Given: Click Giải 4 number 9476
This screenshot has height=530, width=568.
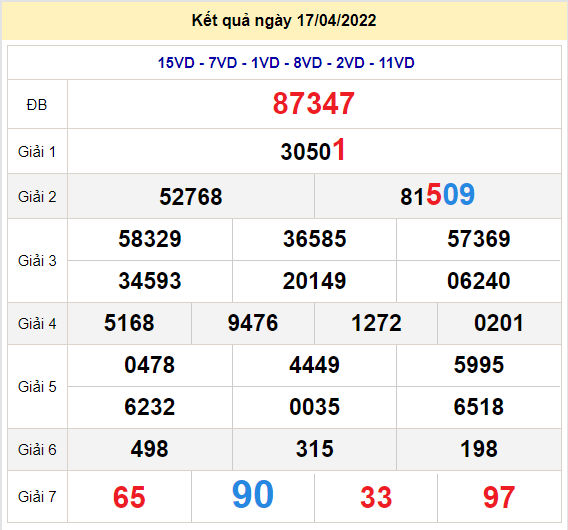Looking at the screenshot, I should pos(252,323).
